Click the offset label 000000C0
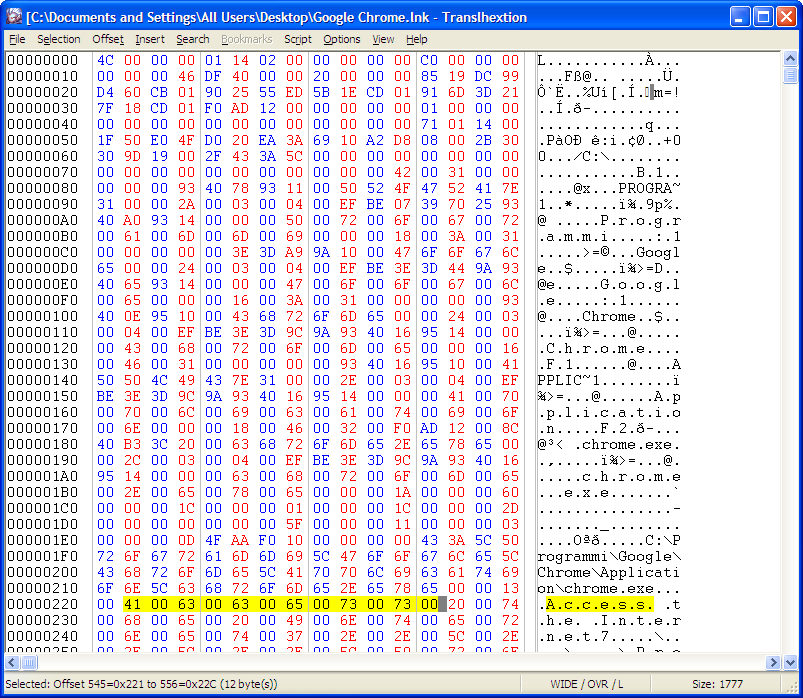The height and width of the screenshot is (698, 803). click(43, 252)
